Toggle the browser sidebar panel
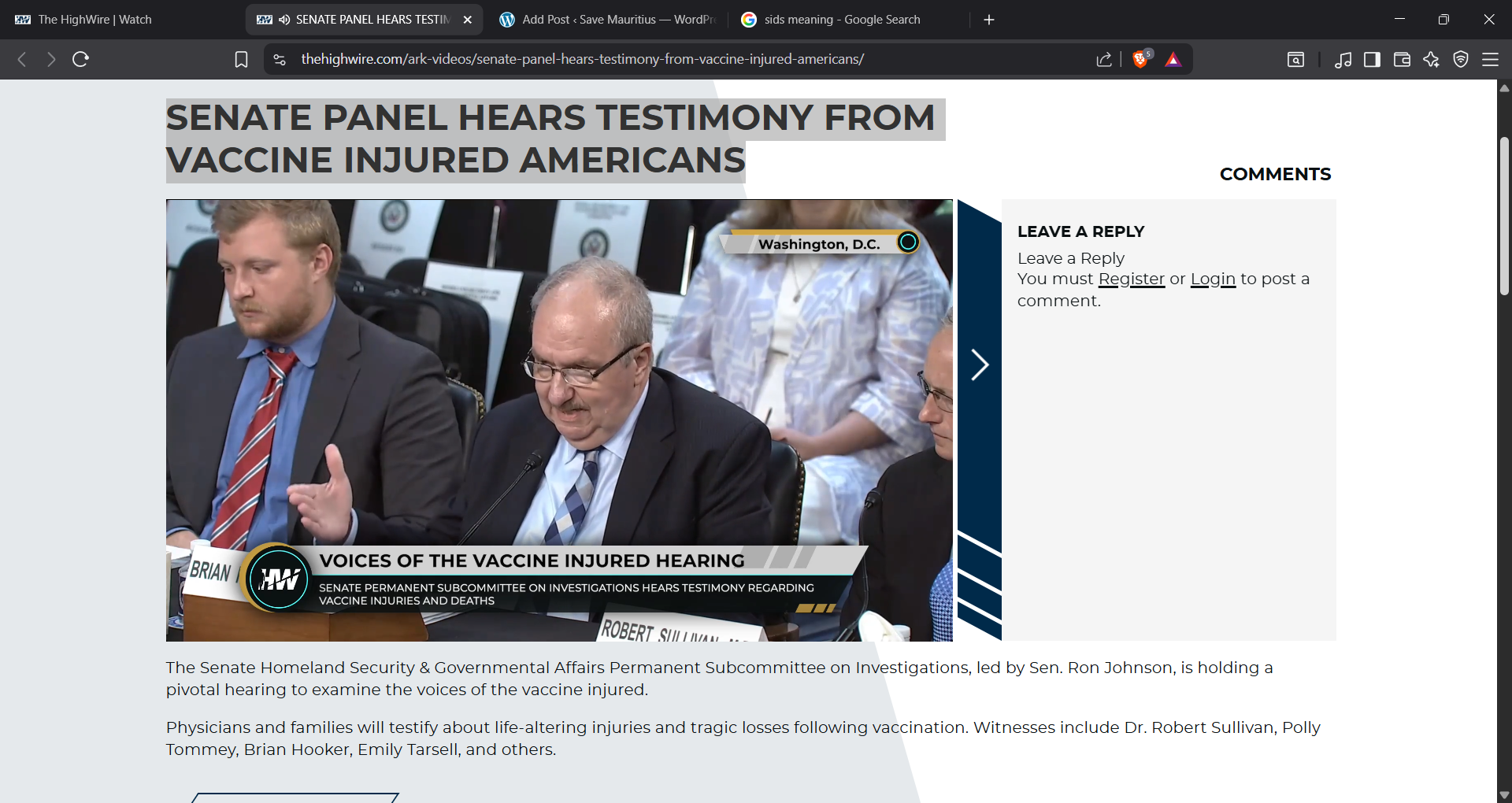The width and height of the screenshot is (1512, 803). coord(1373,60)
